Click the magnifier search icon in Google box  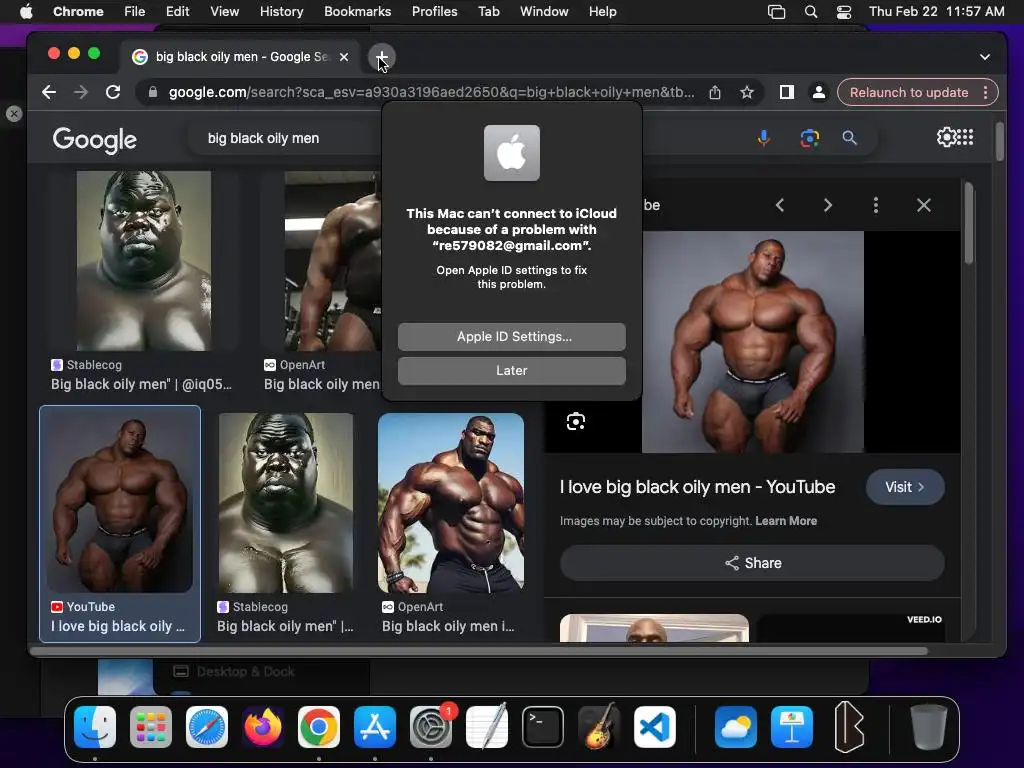click(849, 138)
